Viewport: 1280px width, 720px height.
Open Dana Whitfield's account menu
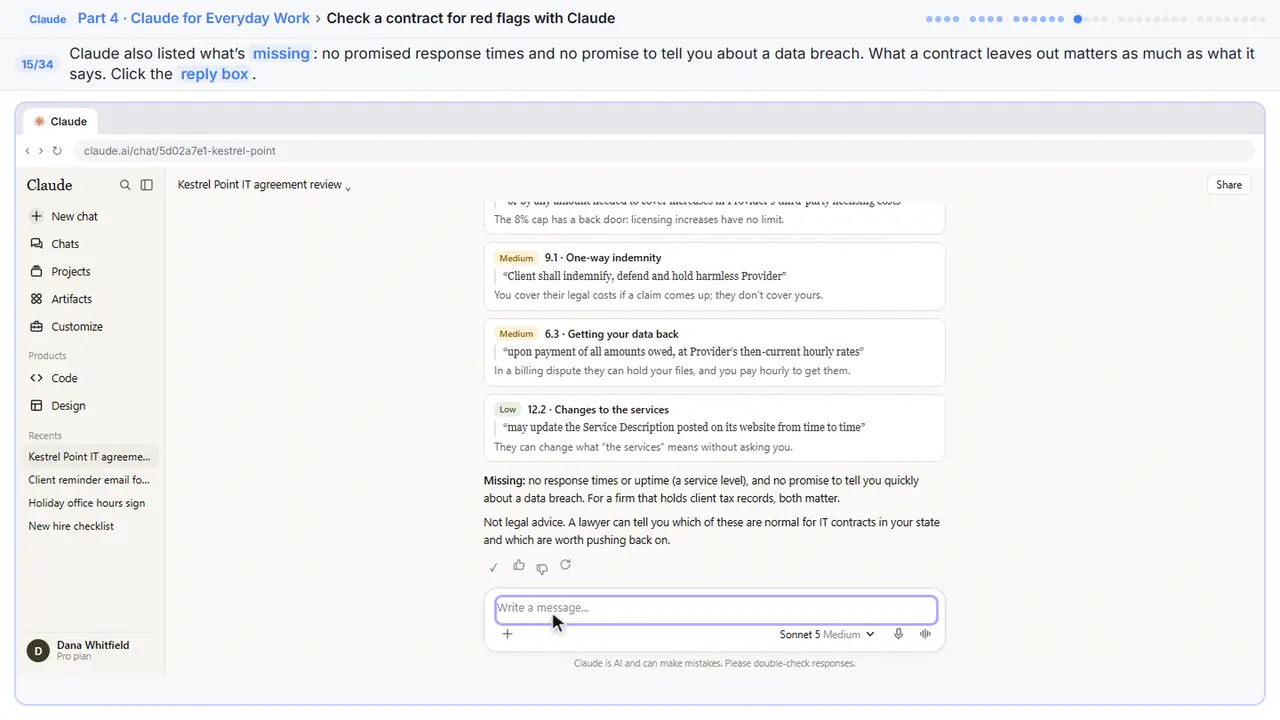click(x=91, y=650)
